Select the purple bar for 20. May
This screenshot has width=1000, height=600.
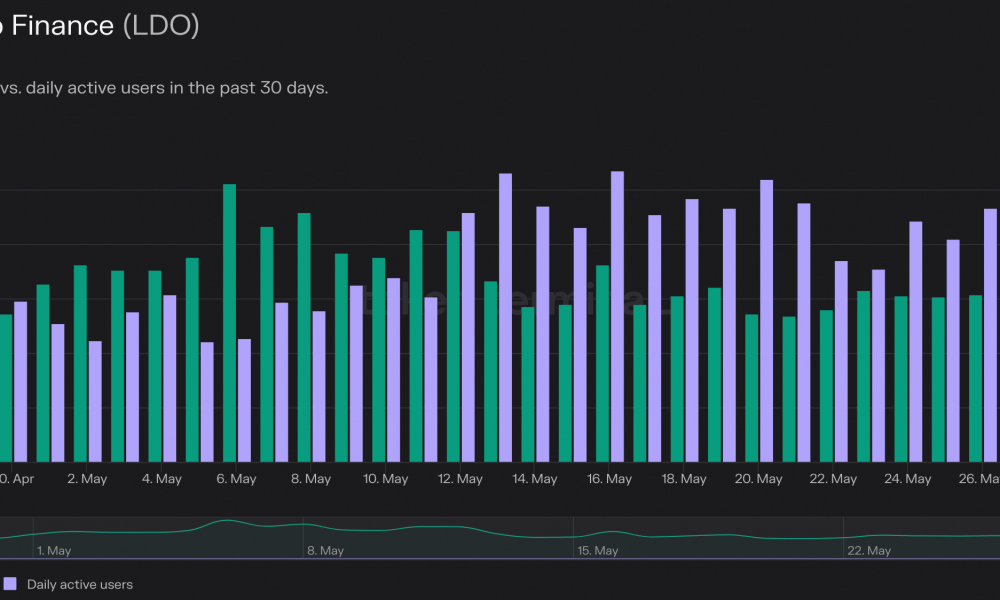767,321
